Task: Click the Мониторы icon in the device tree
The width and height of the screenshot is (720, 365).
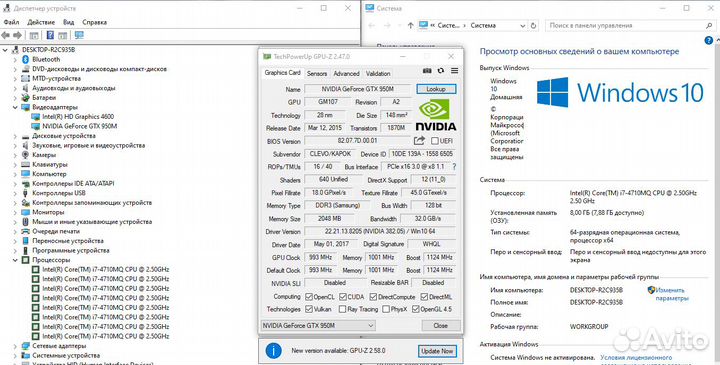Action: pos(26,212)
